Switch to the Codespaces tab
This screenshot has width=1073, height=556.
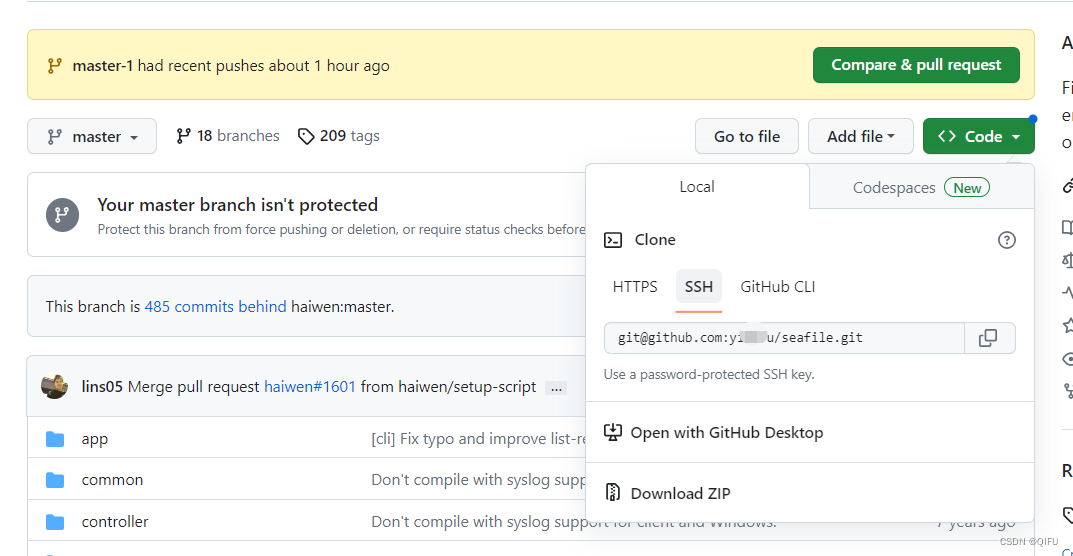point(920,188)
